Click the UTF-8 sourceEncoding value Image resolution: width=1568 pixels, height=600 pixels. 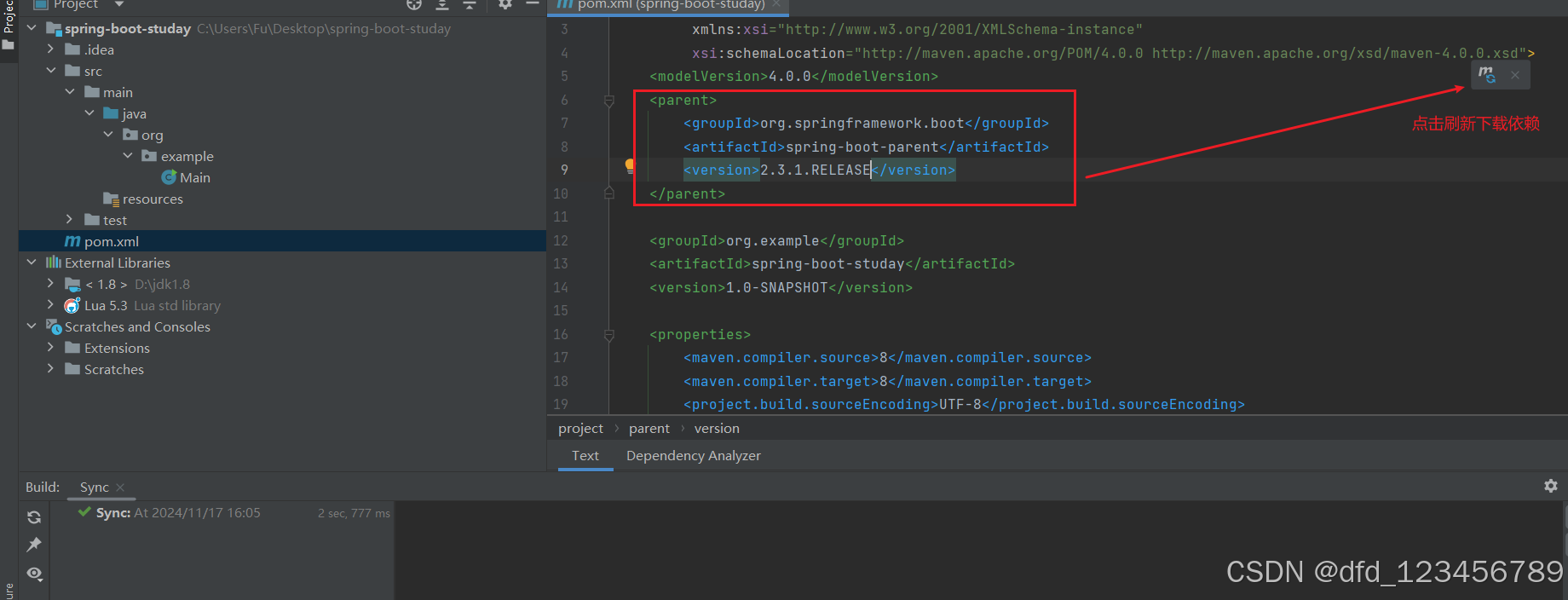pyautogui.click(x=960, y=405)
